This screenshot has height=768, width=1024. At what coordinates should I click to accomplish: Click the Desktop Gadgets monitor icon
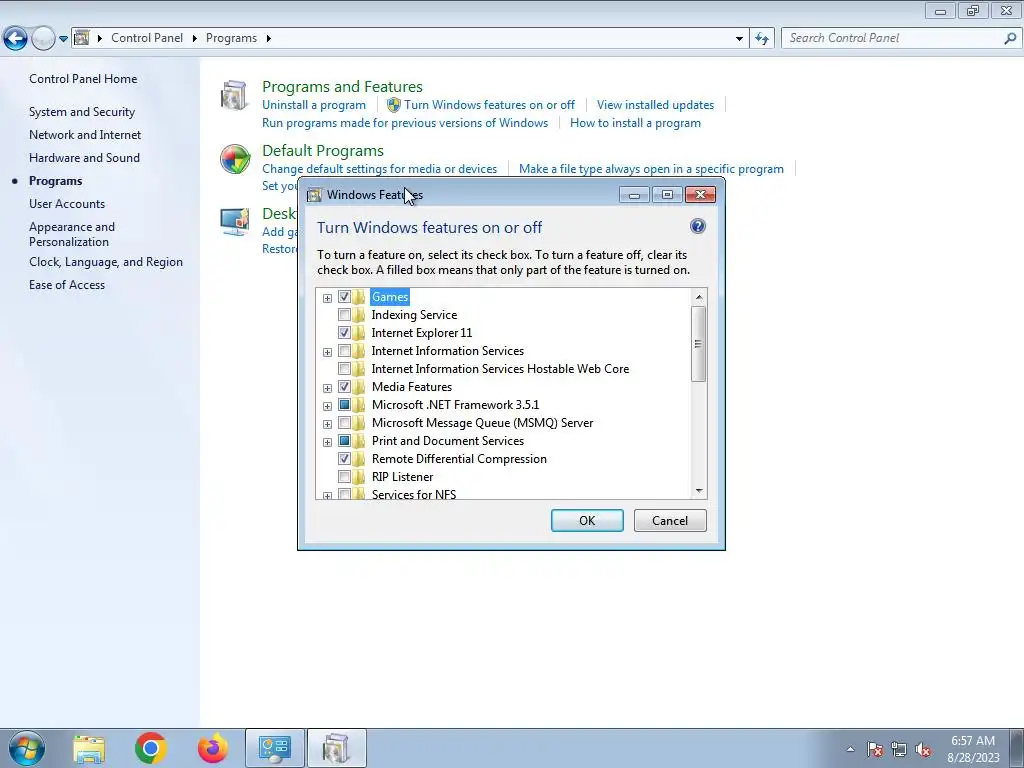pyautogui.click(x=234, y=222)
